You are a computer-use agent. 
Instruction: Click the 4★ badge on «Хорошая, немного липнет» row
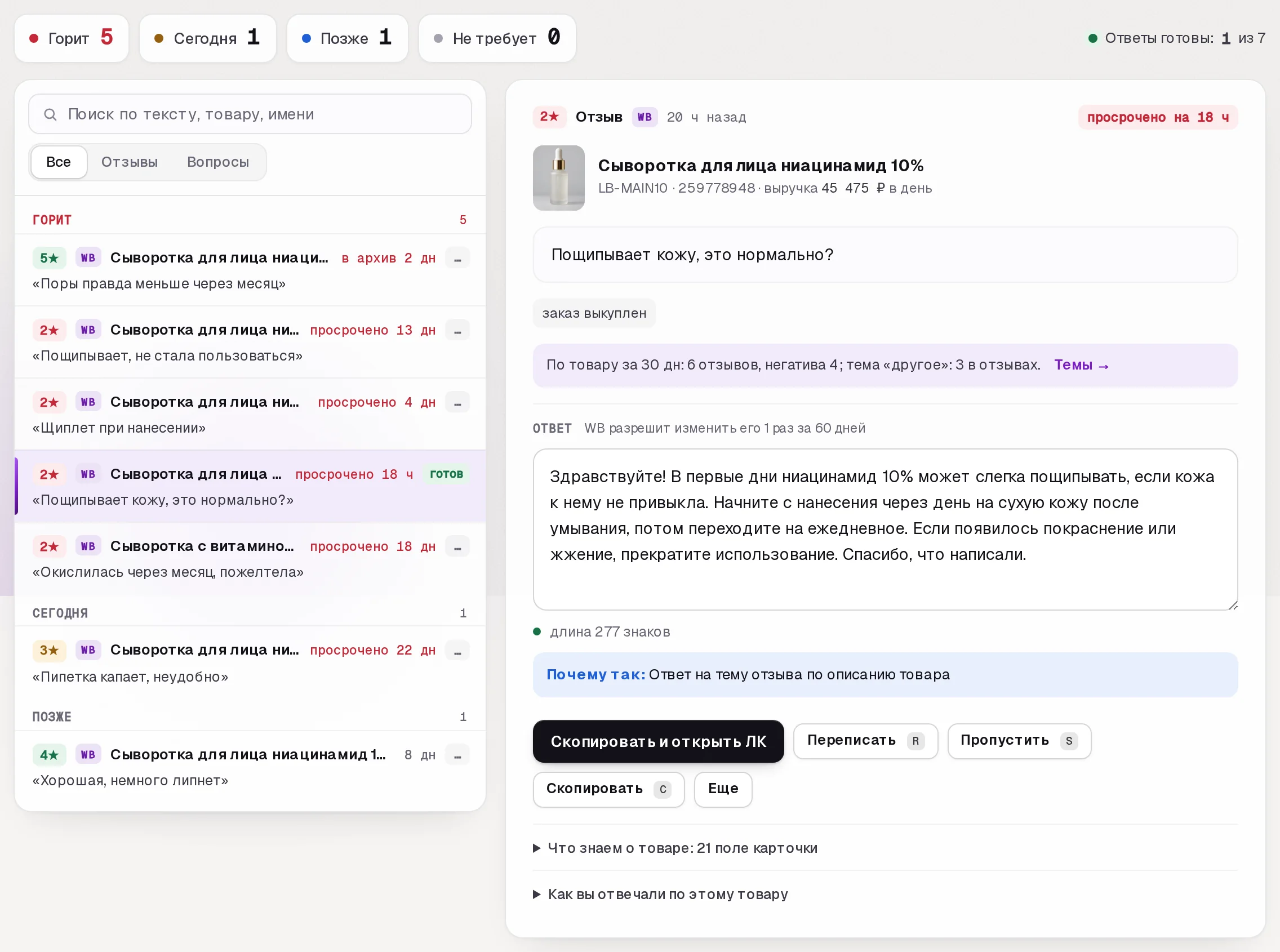[49, 755]
